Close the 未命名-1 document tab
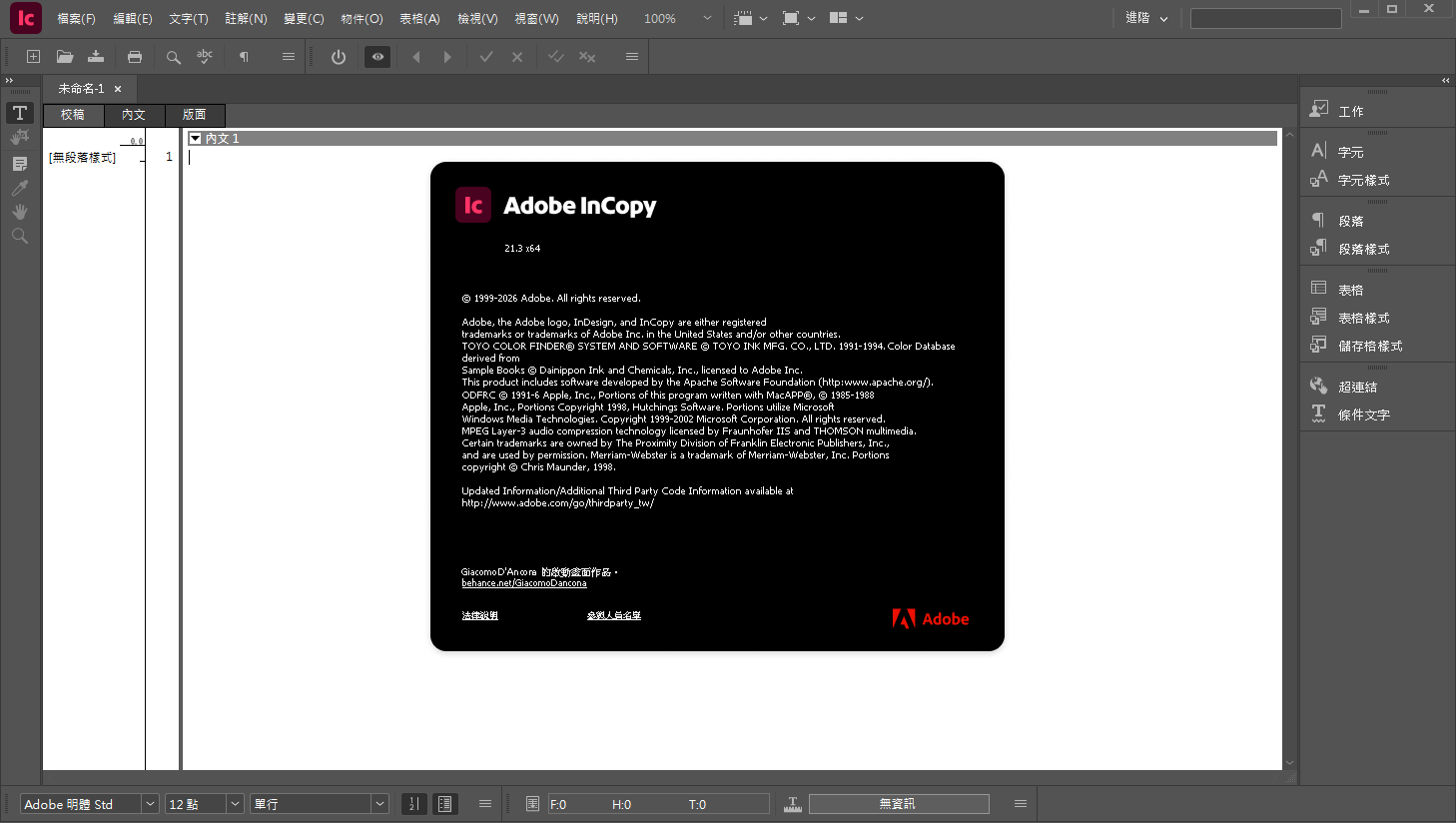The width and height of the screenshot is (1456, 823). pos(118,89)
